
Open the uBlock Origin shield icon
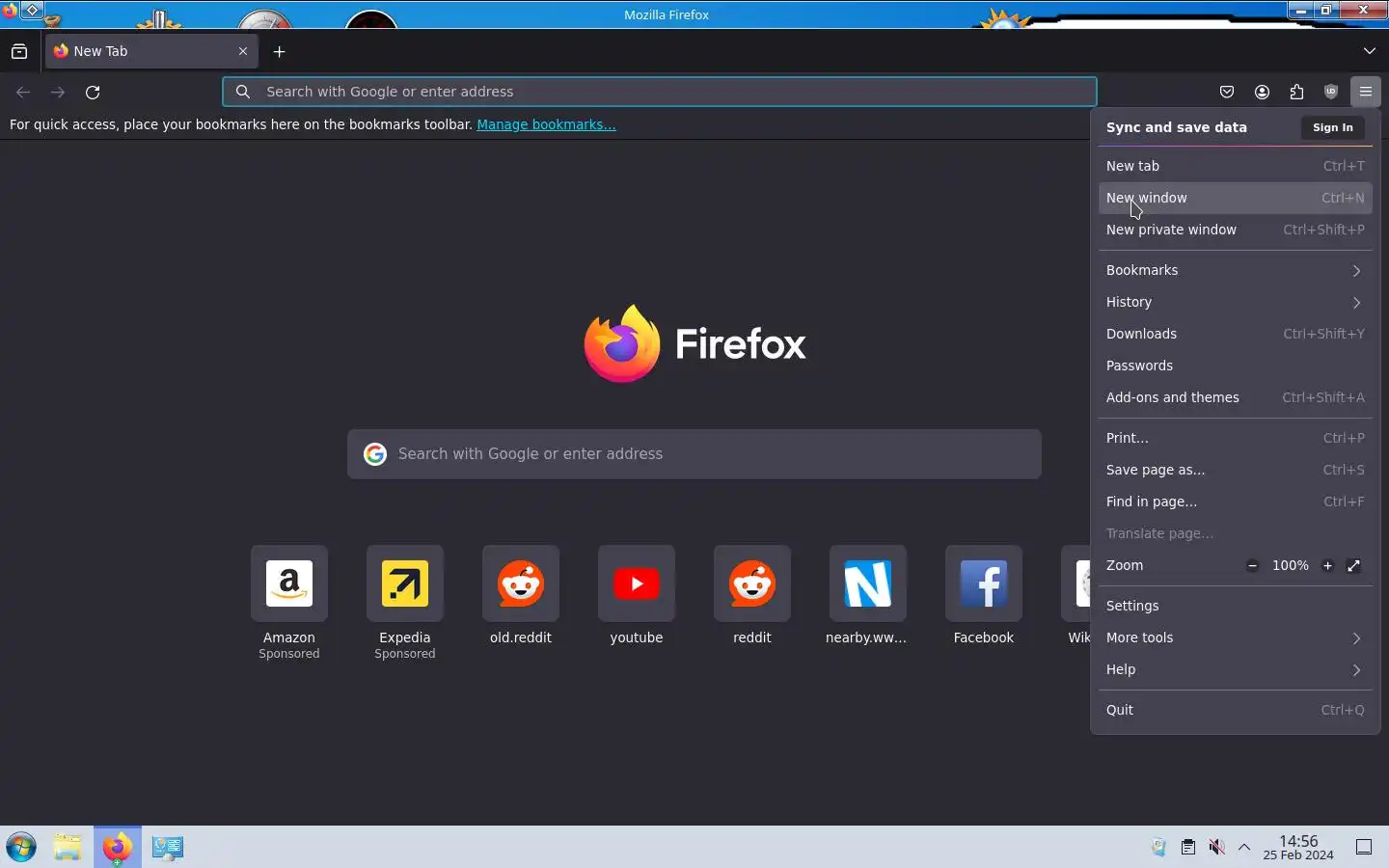pos(1331,92)
